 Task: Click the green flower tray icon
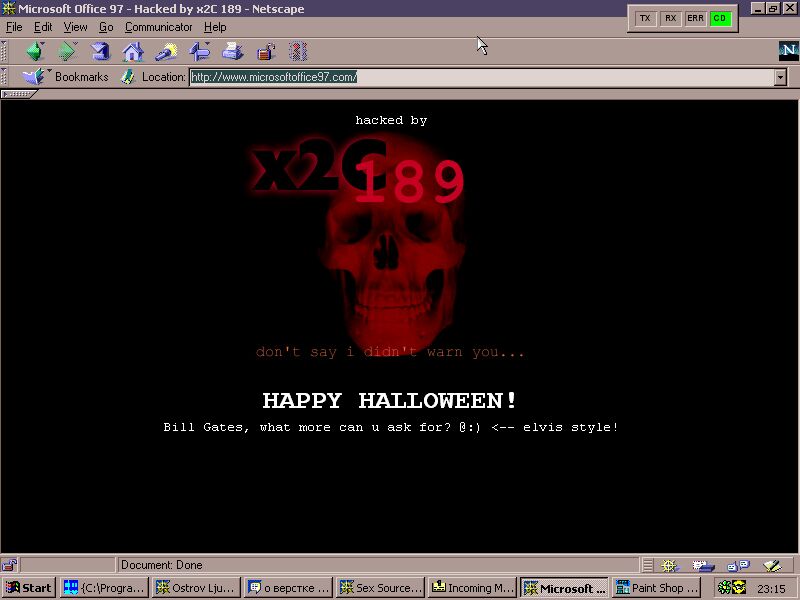pyautogui.click(x=724, y=588)
